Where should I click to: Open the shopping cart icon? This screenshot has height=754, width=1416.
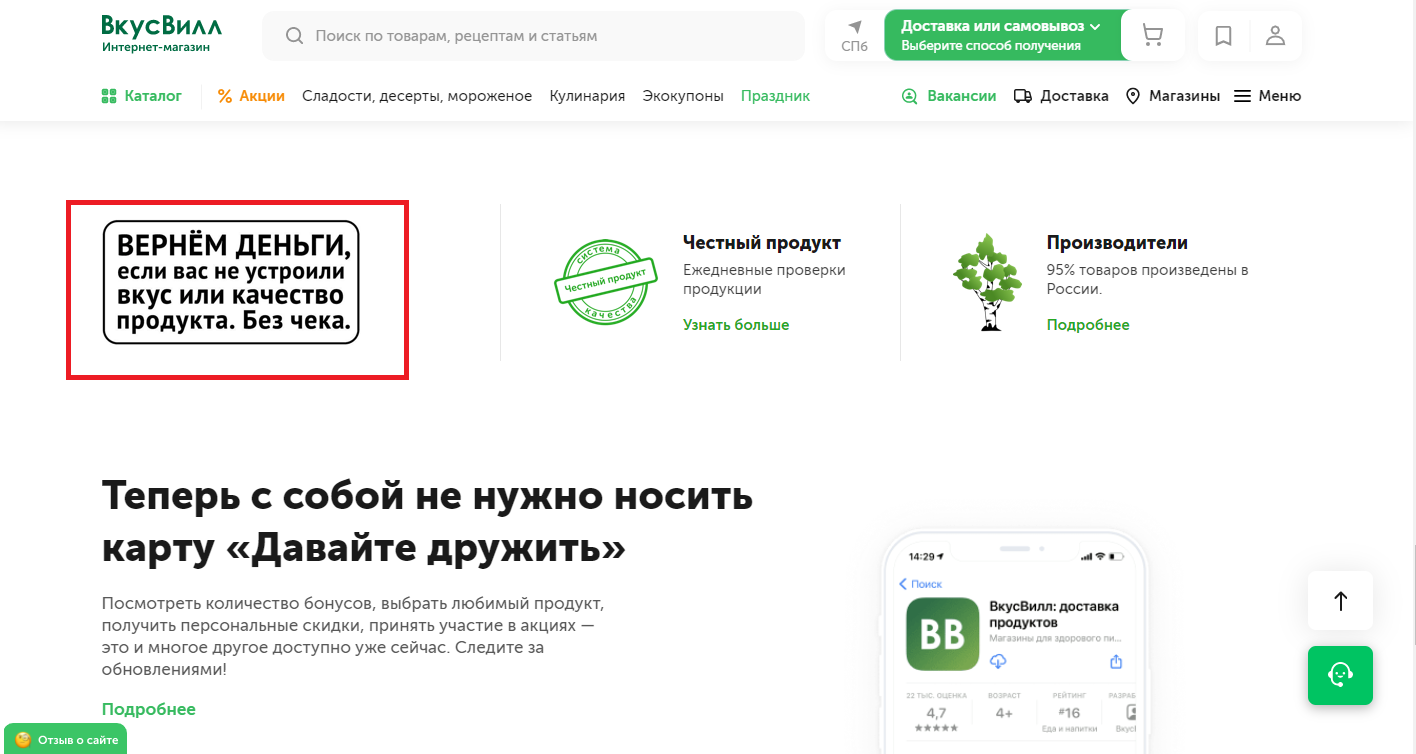click(1152, 36)
